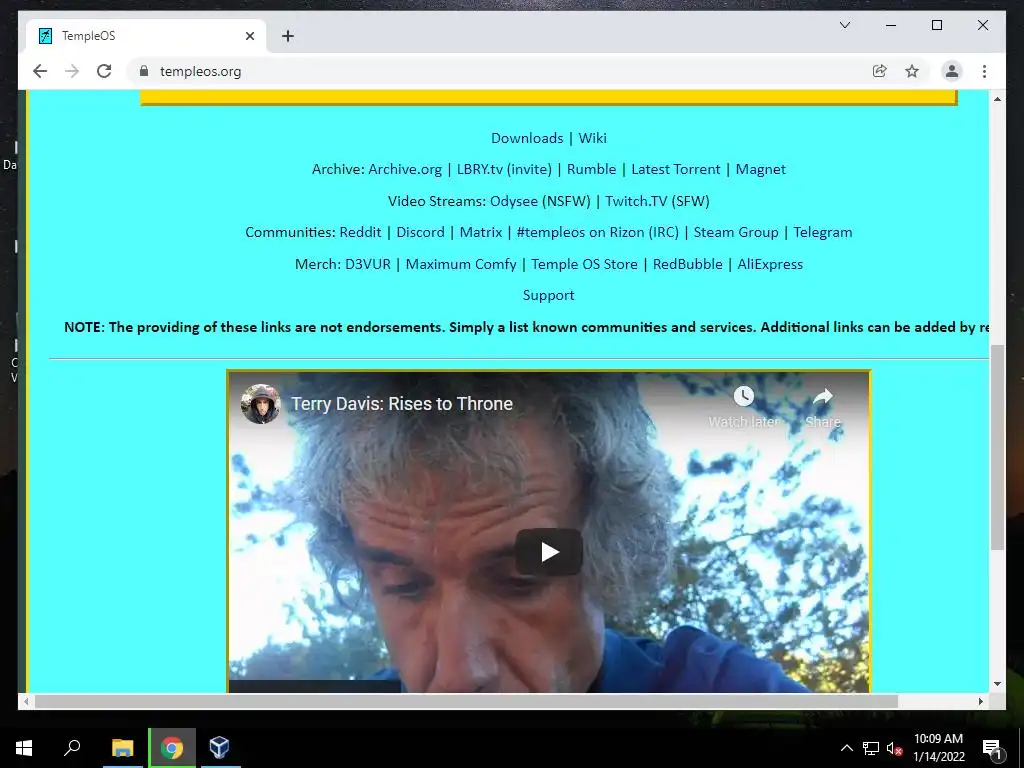This screenshot has width=1024, height=768.
Task: Select the TempleOS browser tab
Action: coord(146,36)
